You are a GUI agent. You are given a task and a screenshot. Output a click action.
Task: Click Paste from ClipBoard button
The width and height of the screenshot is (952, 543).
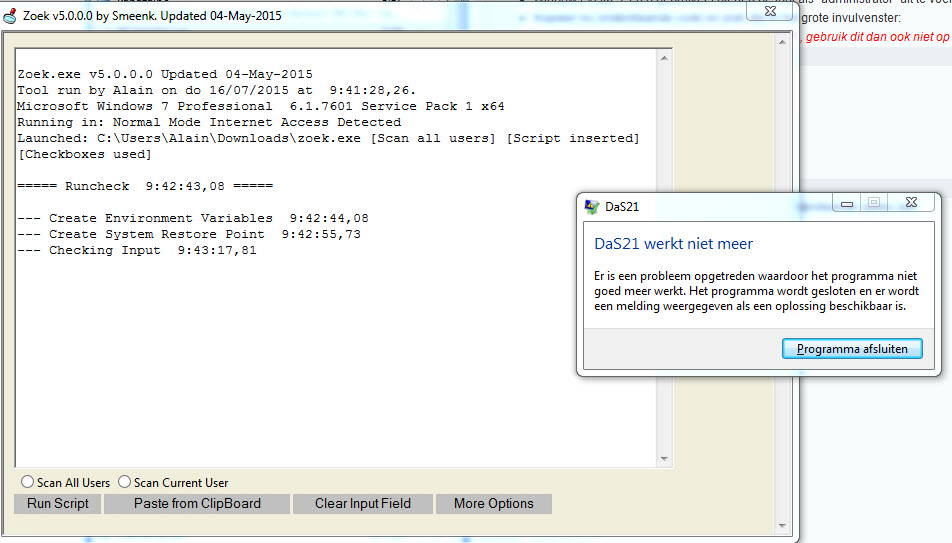click(x=197, y=504)
